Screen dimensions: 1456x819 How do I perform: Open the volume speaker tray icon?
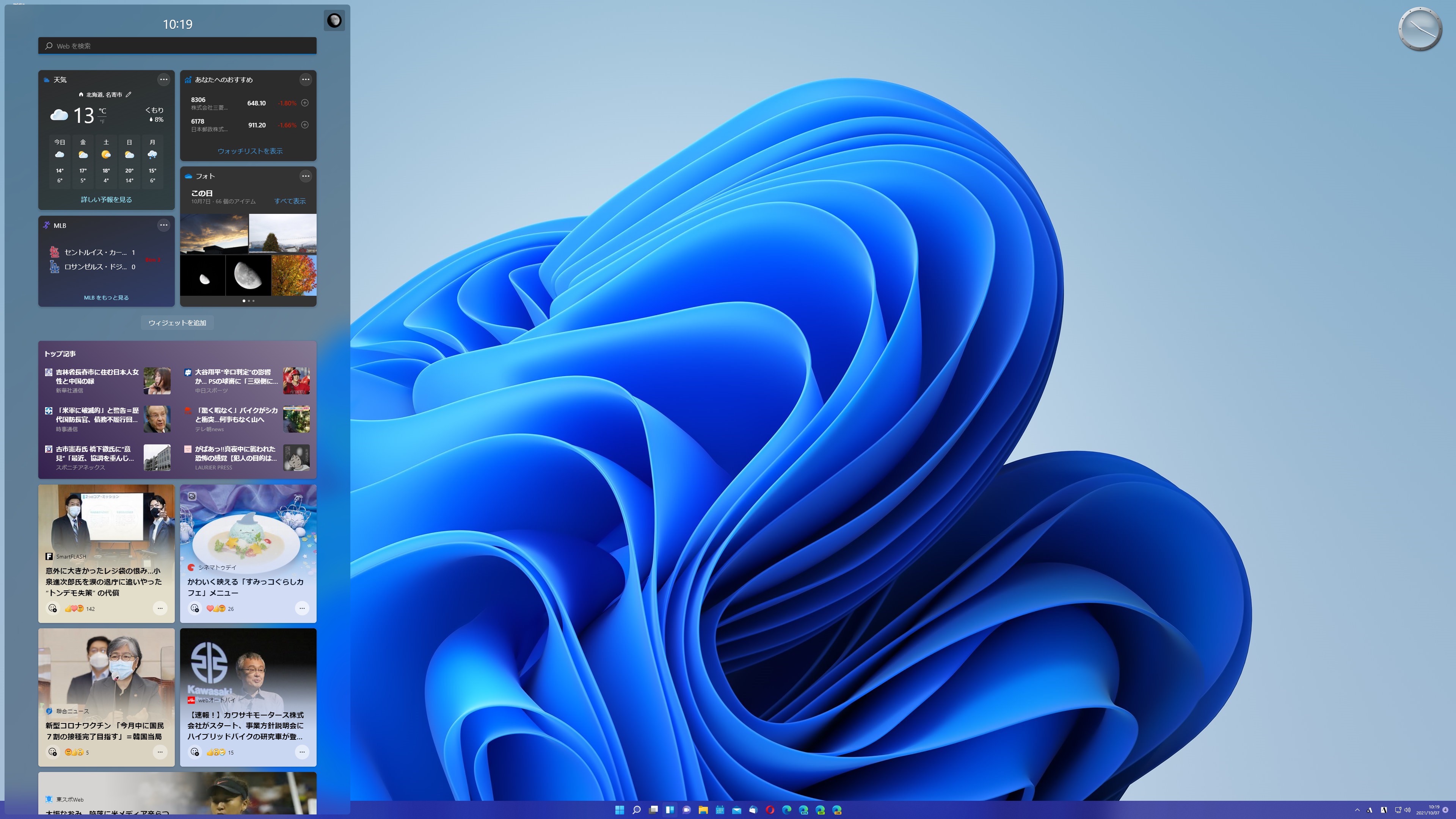coord(1407,810)
